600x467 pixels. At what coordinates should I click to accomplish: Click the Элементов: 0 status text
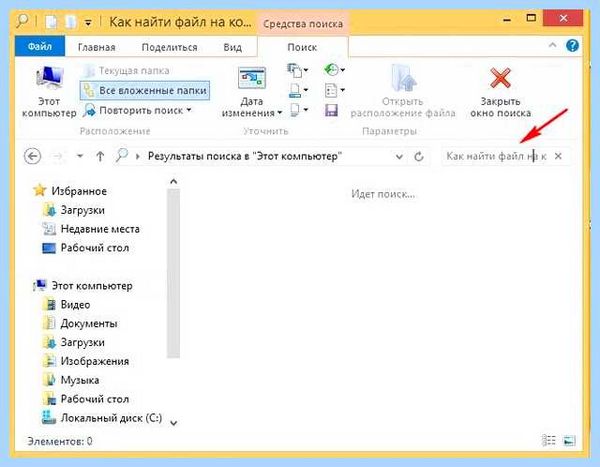pyautogui.click(x=60, y=441)
